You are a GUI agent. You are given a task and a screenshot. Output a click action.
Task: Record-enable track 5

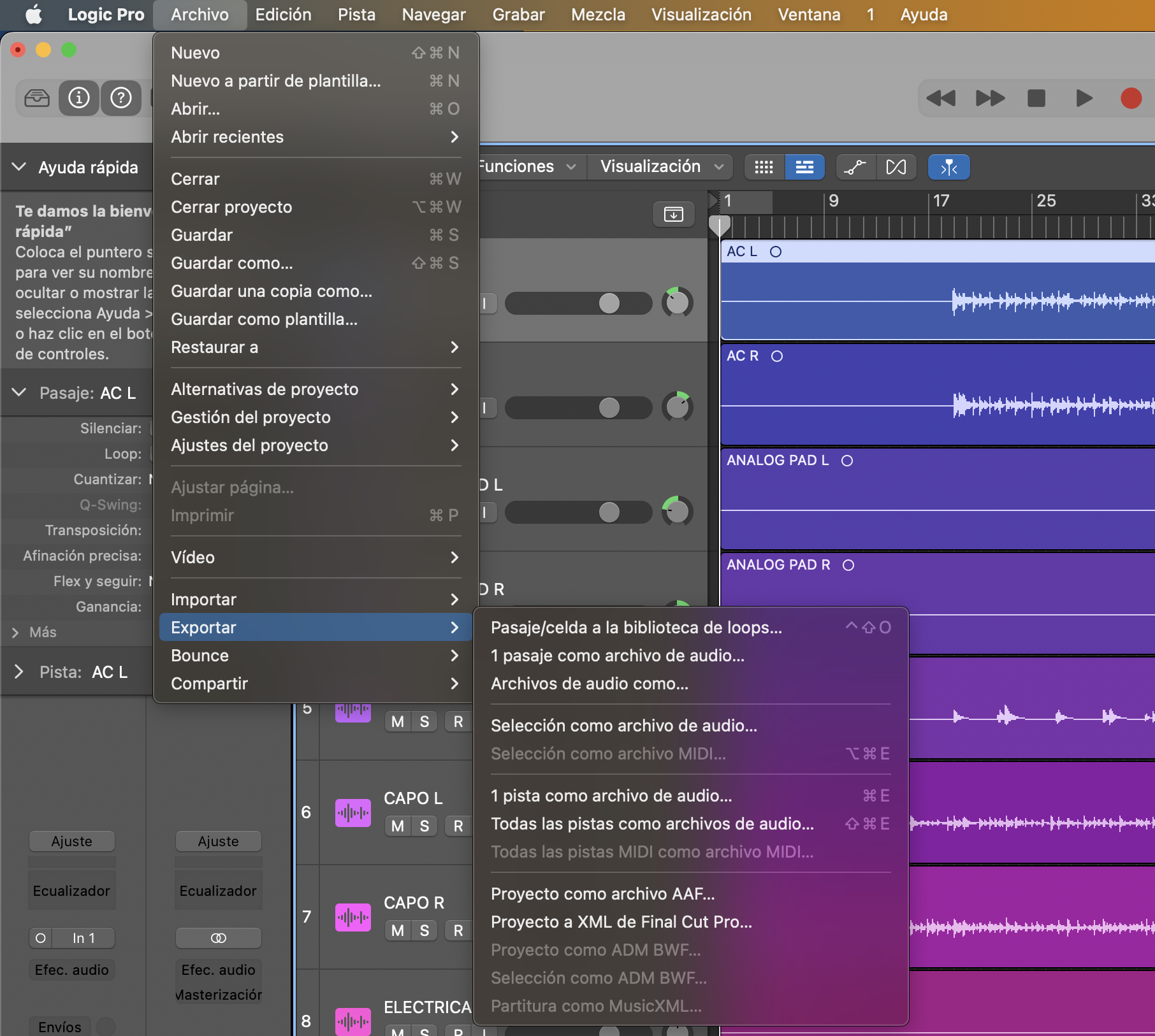pos(458,722)
